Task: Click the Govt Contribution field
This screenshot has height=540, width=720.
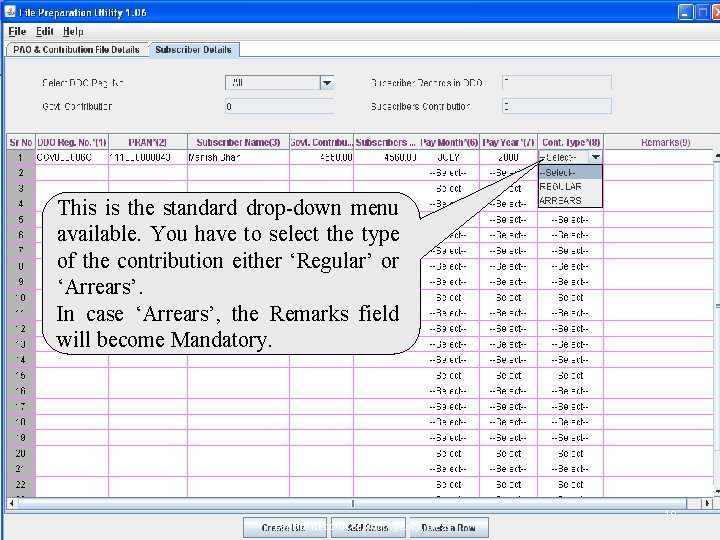Action: pyautogui.click(x=279, y=107)
